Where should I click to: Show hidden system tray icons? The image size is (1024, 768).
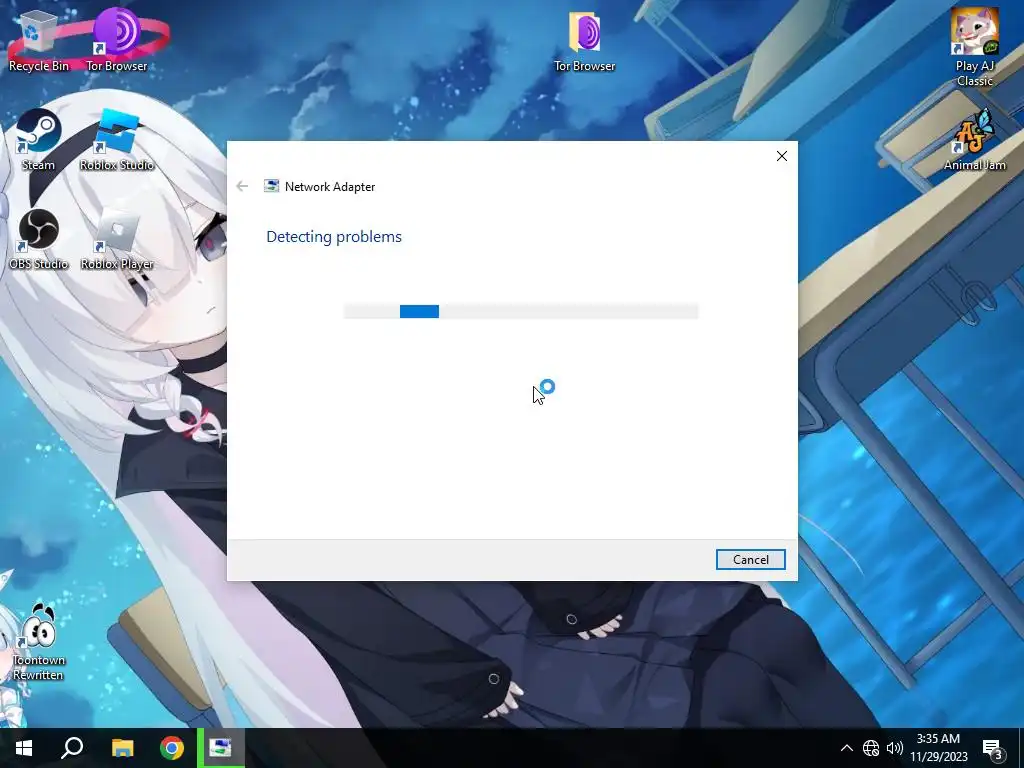pos(846,748)
